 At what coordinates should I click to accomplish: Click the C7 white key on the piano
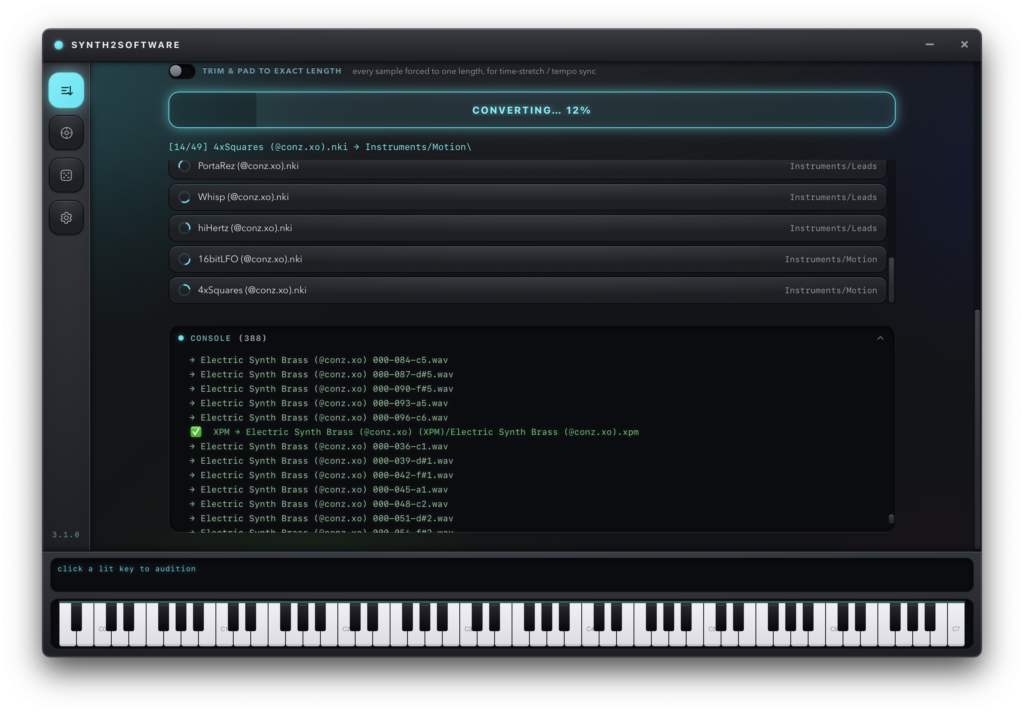(955, 624)
